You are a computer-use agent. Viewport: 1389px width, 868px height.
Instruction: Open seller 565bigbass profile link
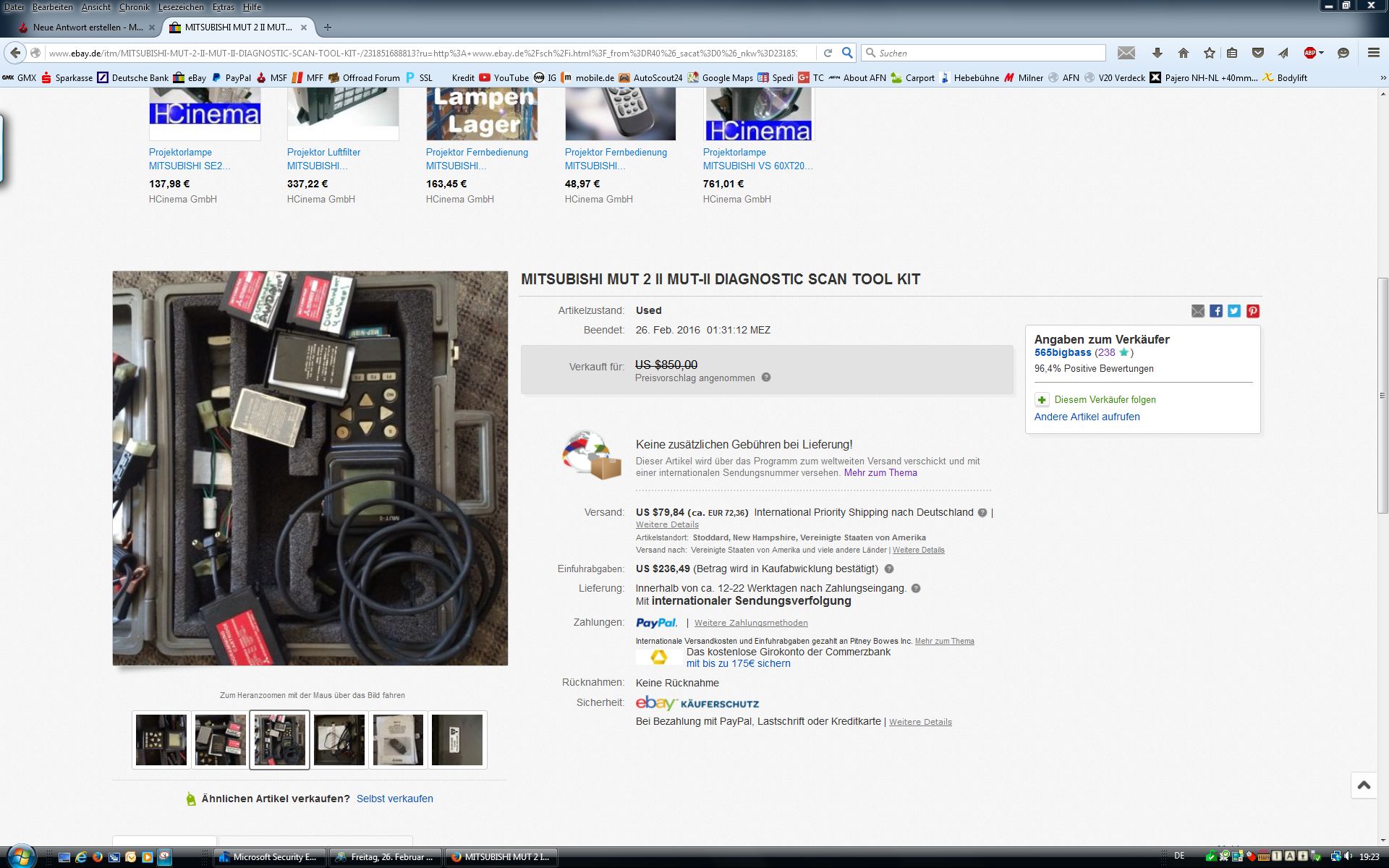tap(1062, 352)
